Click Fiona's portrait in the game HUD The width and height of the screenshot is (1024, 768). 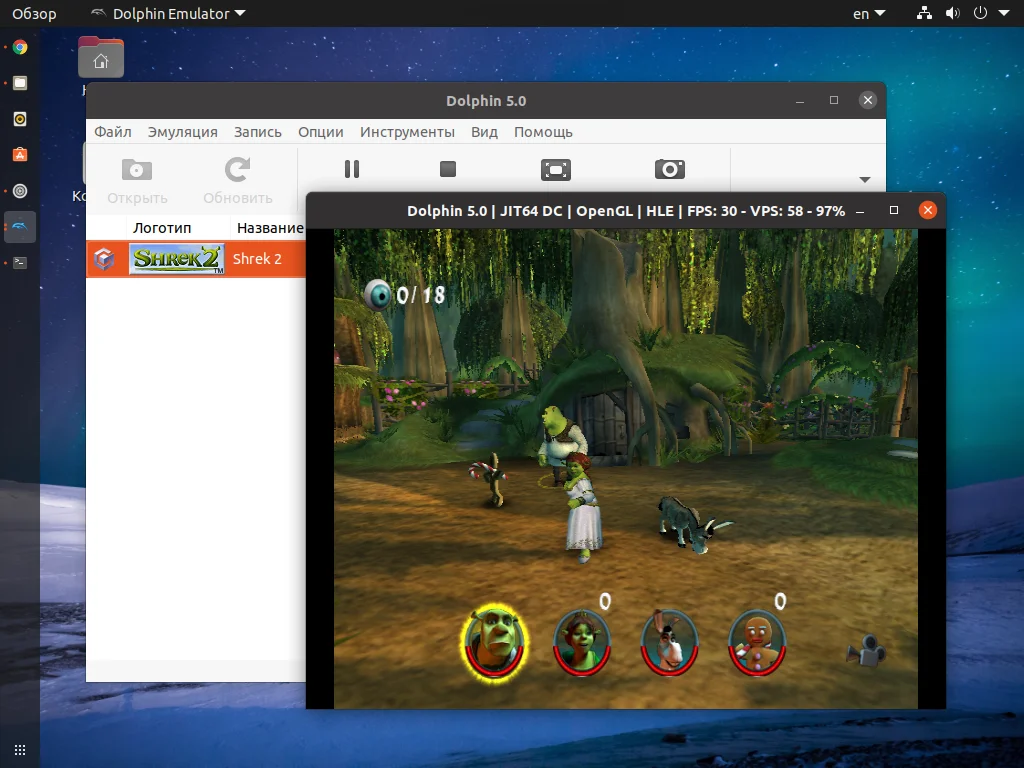point(581,643)
